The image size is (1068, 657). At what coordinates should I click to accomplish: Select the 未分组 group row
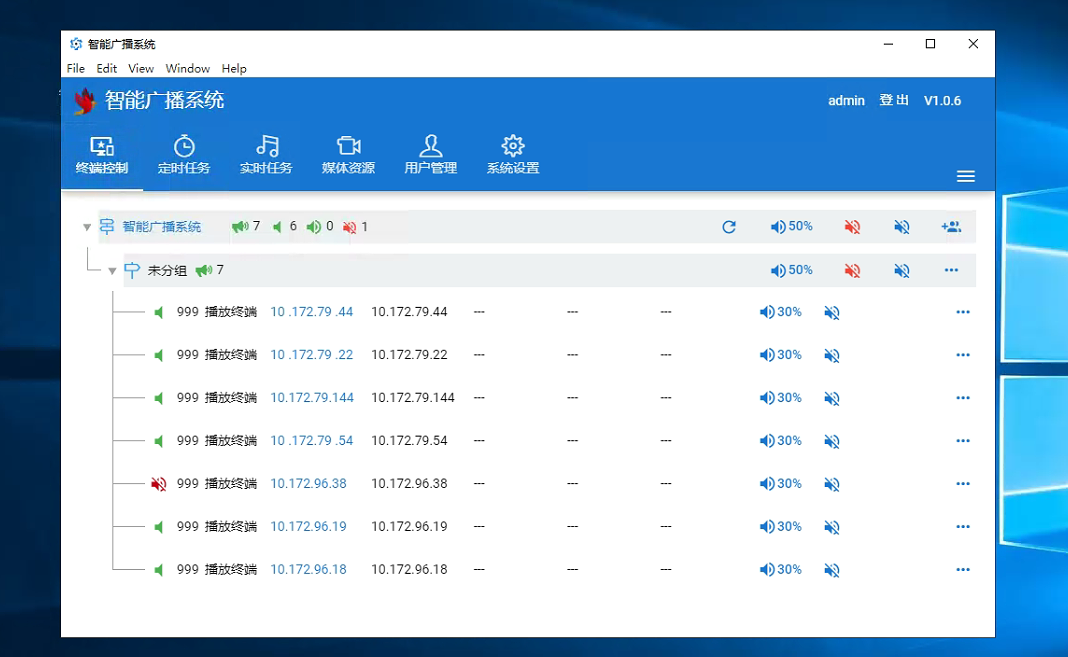click(549, 270)
